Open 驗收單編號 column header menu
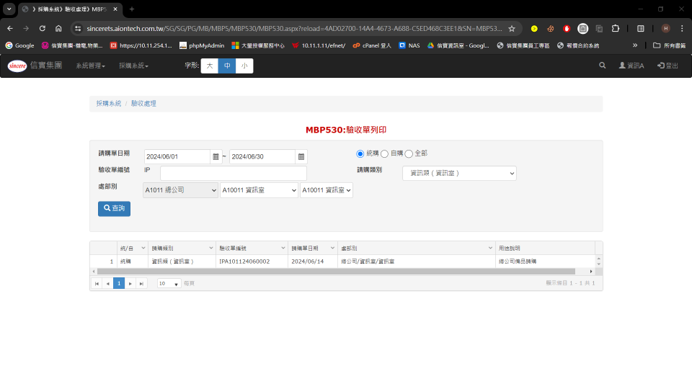The image size is (692, 371). click(283, 248)
